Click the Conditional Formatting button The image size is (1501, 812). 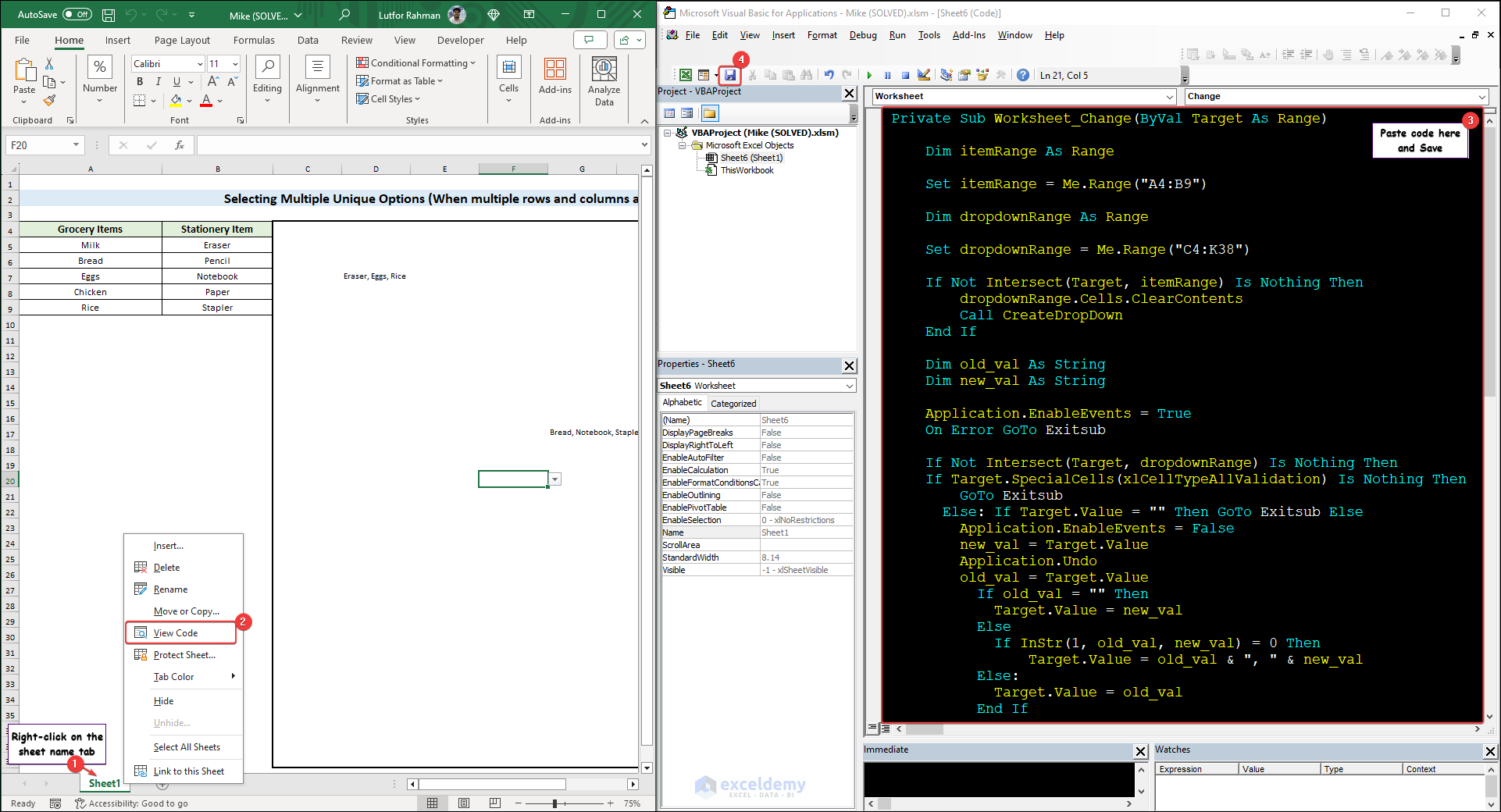click(x=415, y=63)
